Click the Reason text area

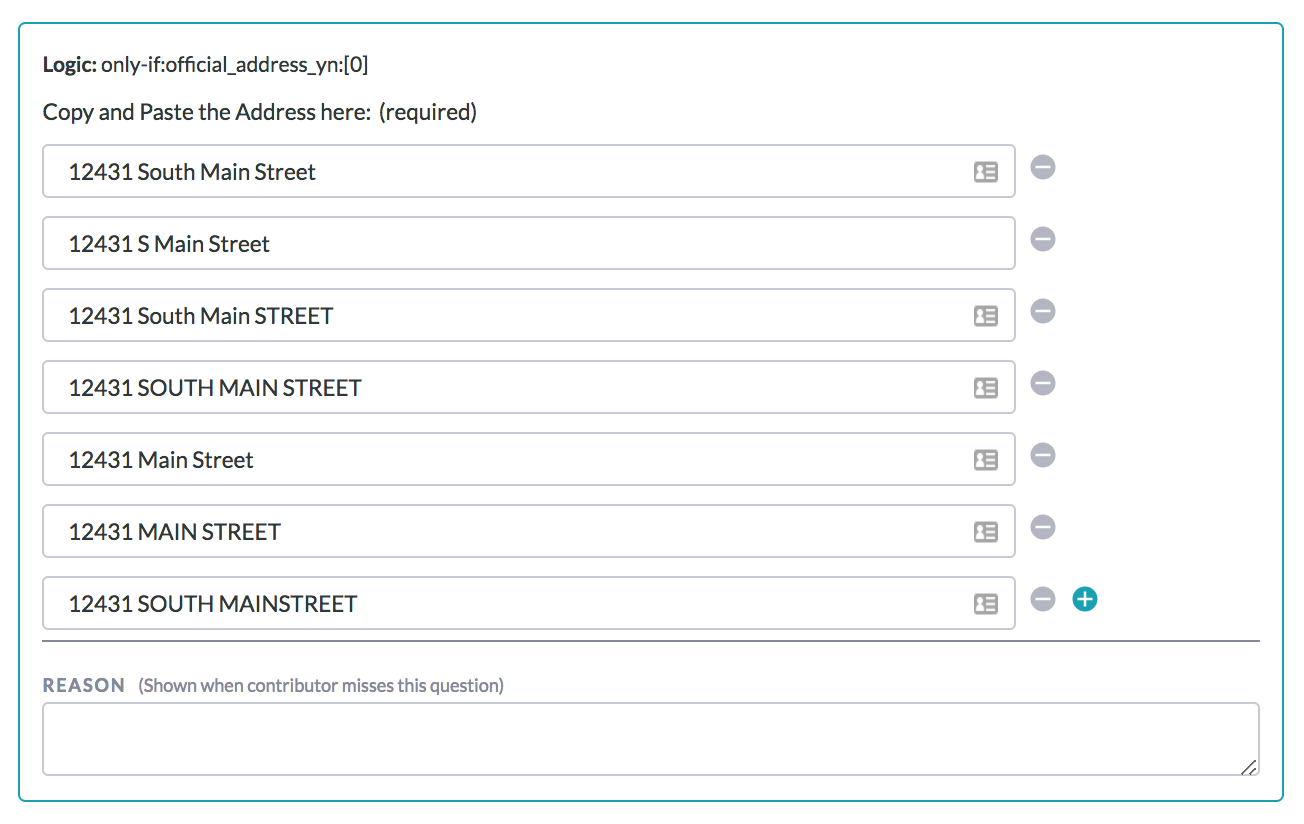click(x=650, y=739)
